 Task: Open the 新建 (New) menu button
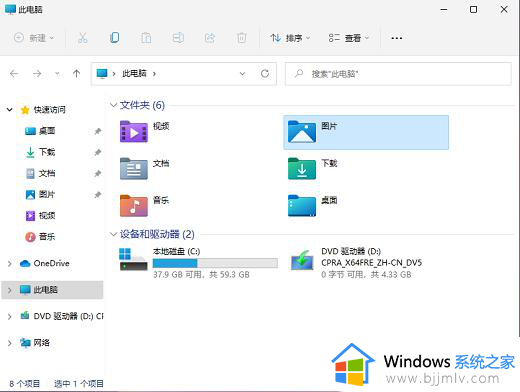click(x=34, y=38)
